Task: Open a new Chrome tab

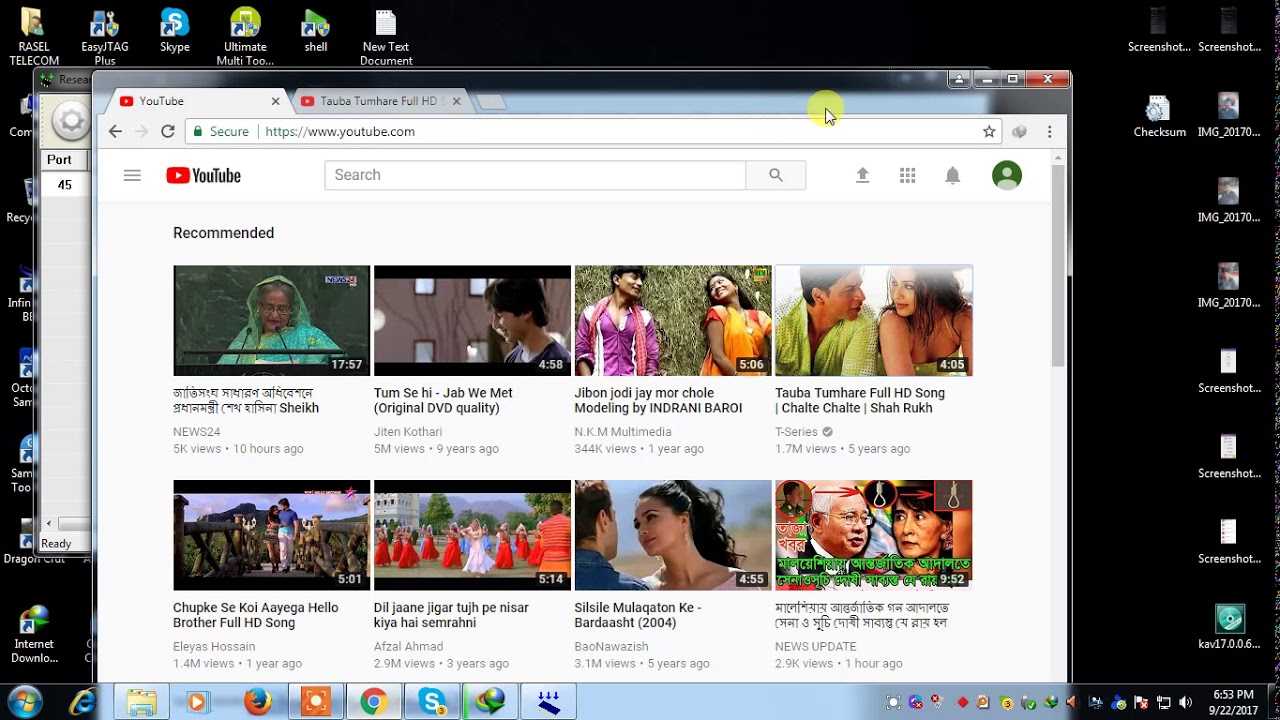Action: coord(490,101)
